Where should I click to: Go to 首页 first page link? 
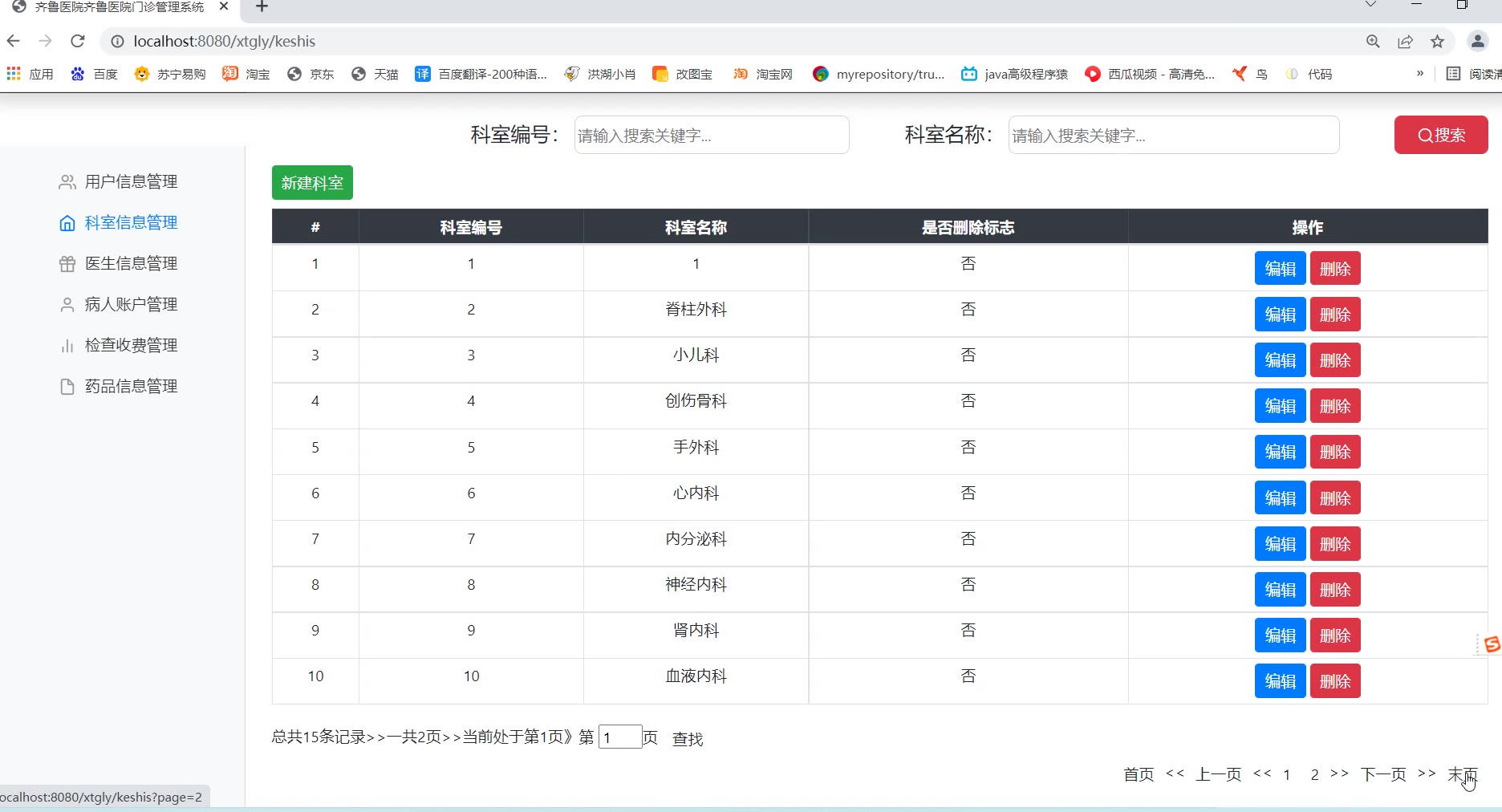pos(1139,774)
